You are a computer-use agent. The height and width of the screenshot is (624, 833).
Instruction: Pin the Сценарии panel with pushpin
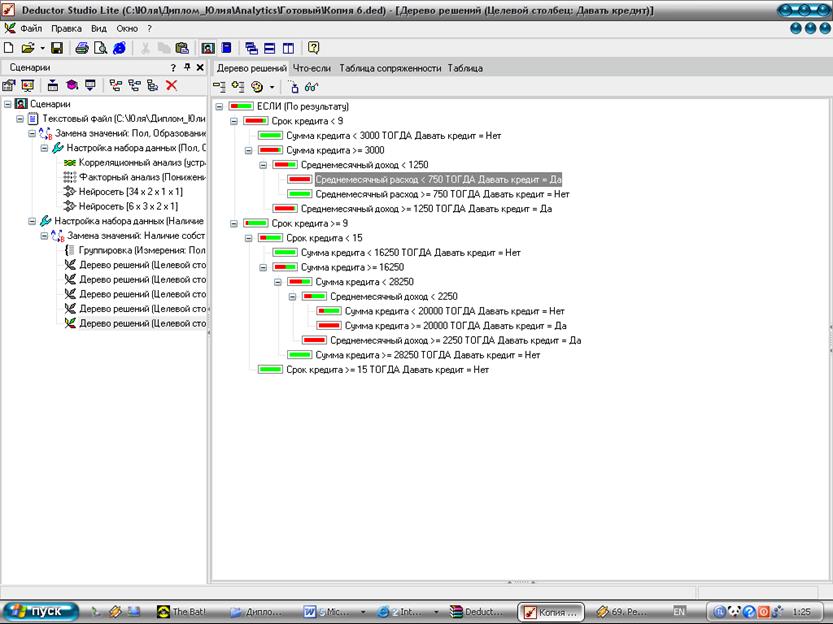(186, 68)
